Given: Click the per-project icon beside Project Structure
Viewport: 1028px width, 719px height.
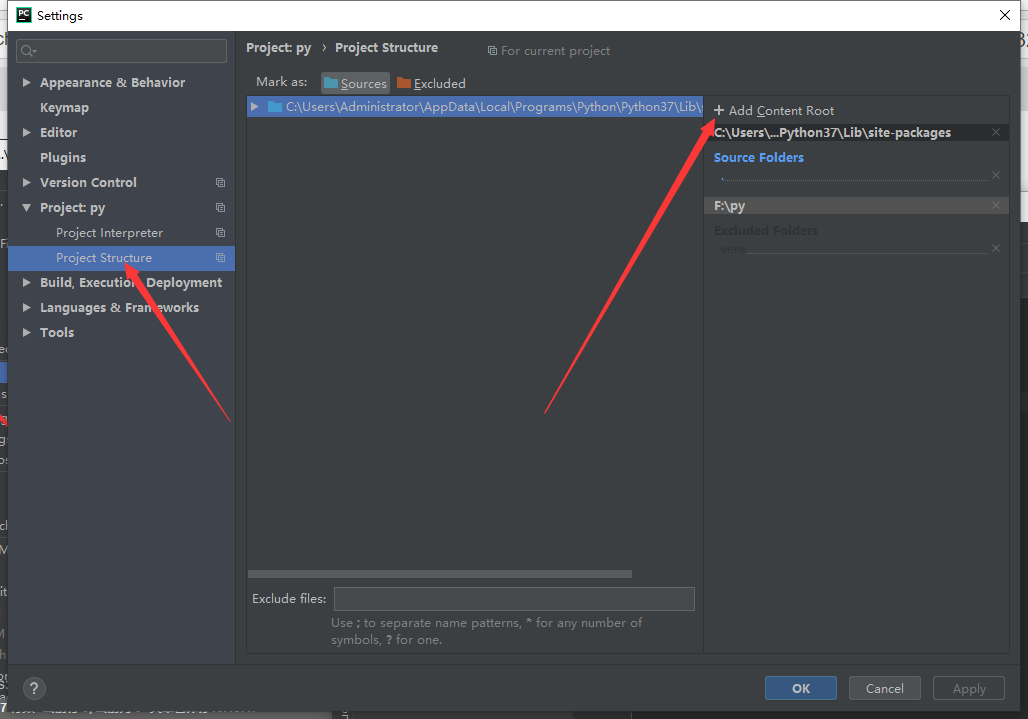Looking at the screenshot, I should pyautogui.click(x=220, y=258).
